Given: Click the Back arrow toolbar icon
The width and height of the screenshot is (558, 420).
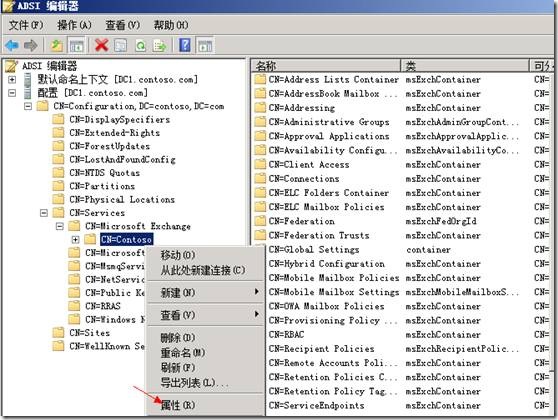Looking at the screenshot, I should 12,45.
